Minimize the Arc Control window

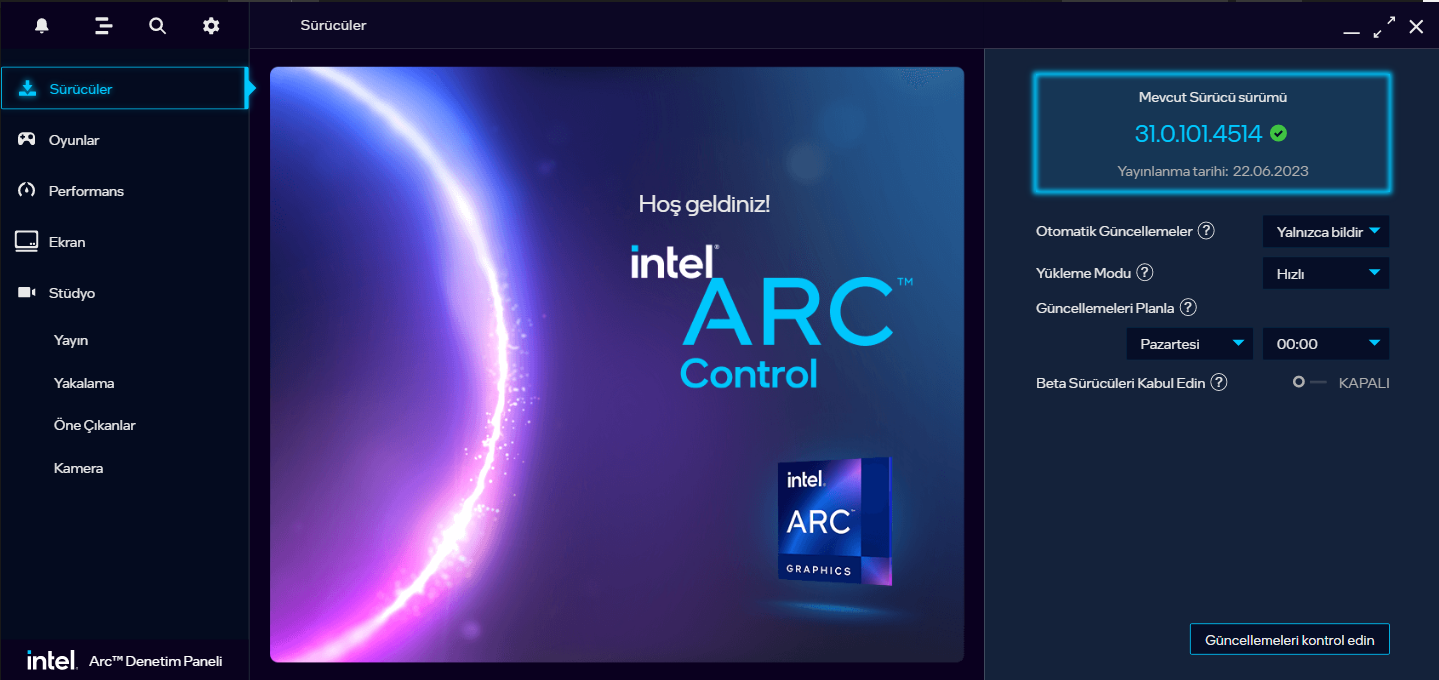[x=1351, y=31]
